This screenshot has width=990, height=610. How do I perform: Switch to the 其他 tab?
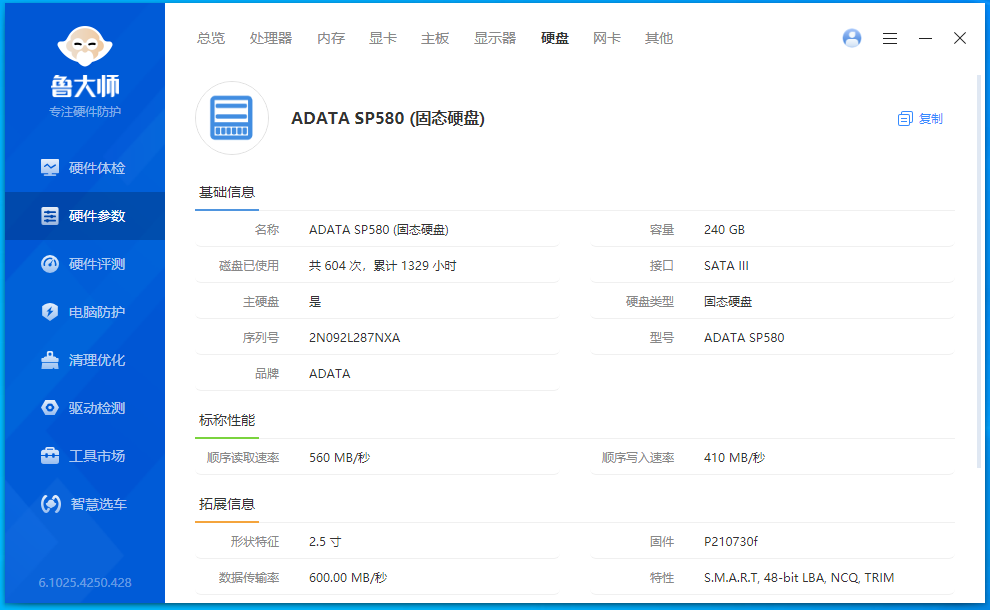click(x=659, y=39)
